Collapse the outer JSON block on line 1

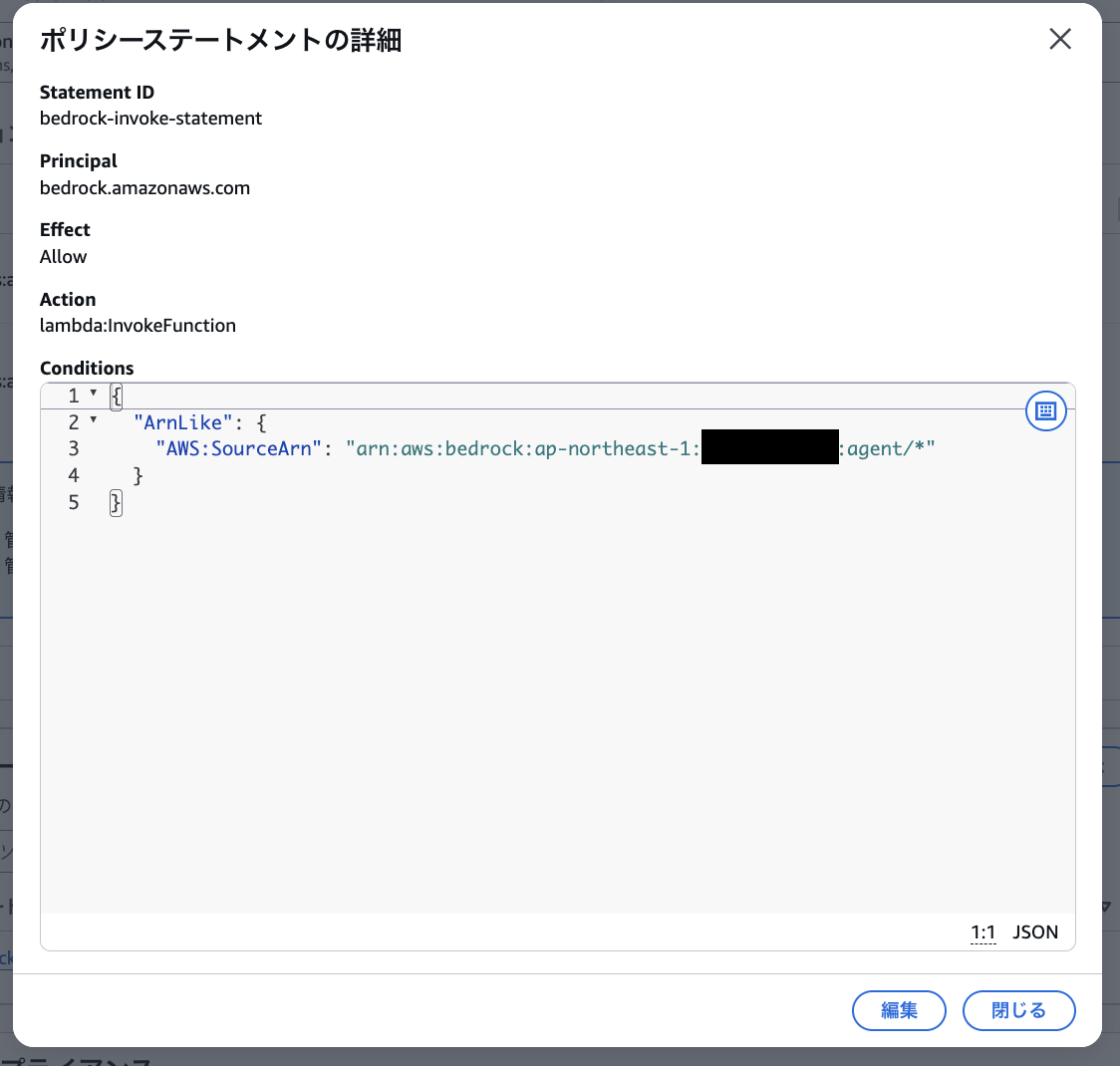click(x=95, y=395)
